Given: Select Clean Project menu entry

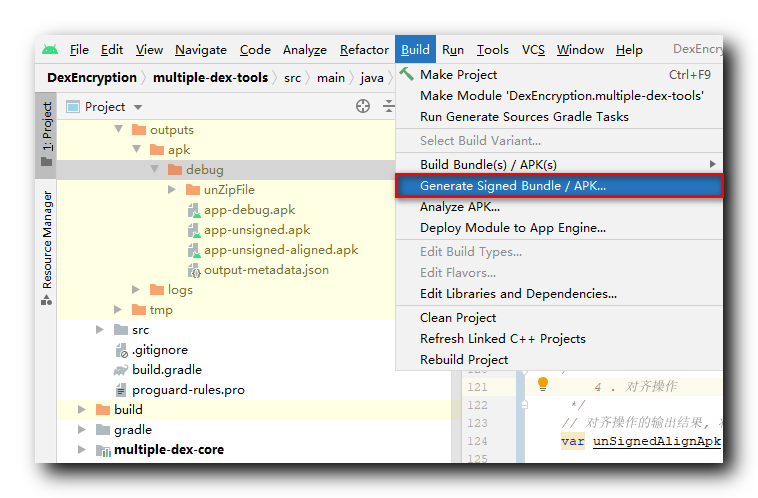Looking at the screenshot, I should [559, 318].
